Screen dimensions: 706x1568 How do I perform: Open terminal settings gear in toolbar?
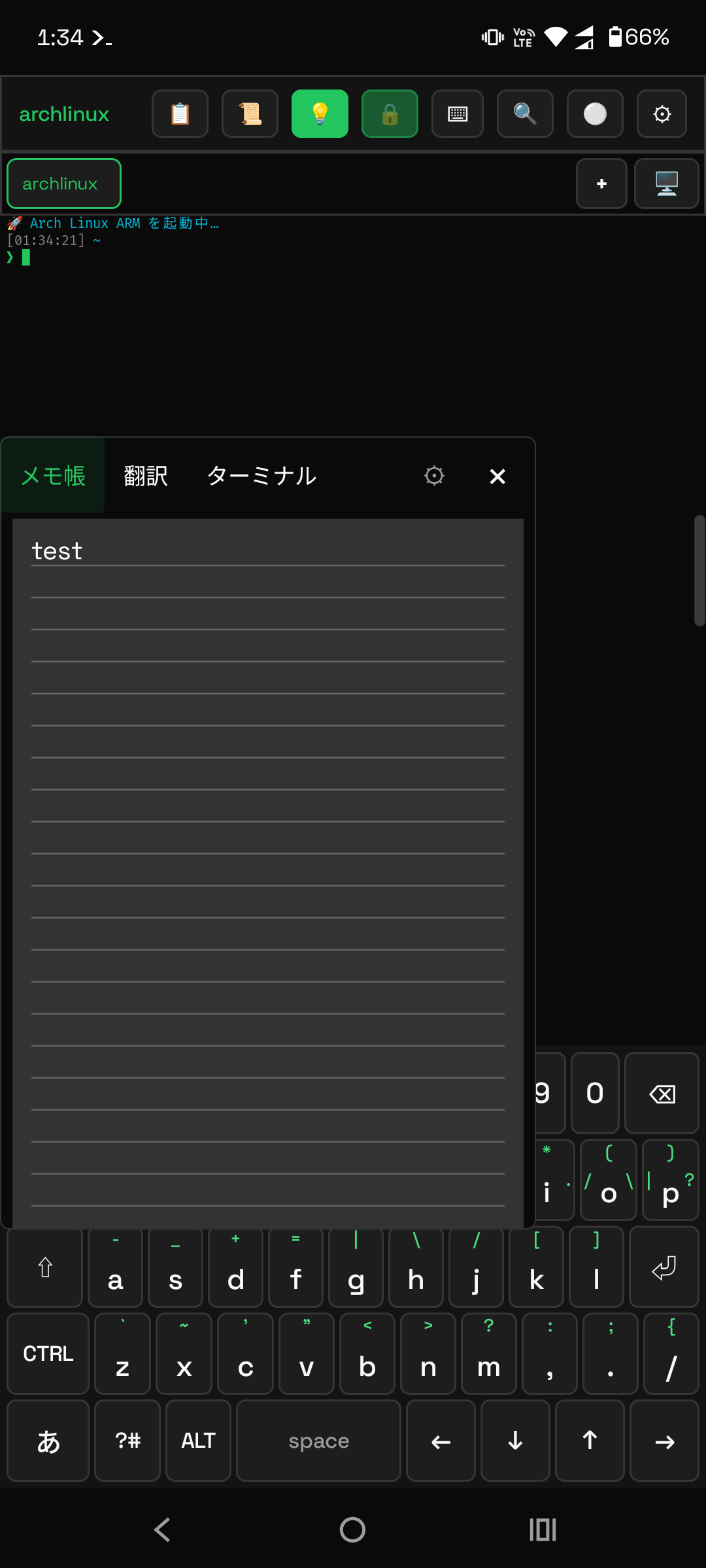coord(662,114)
